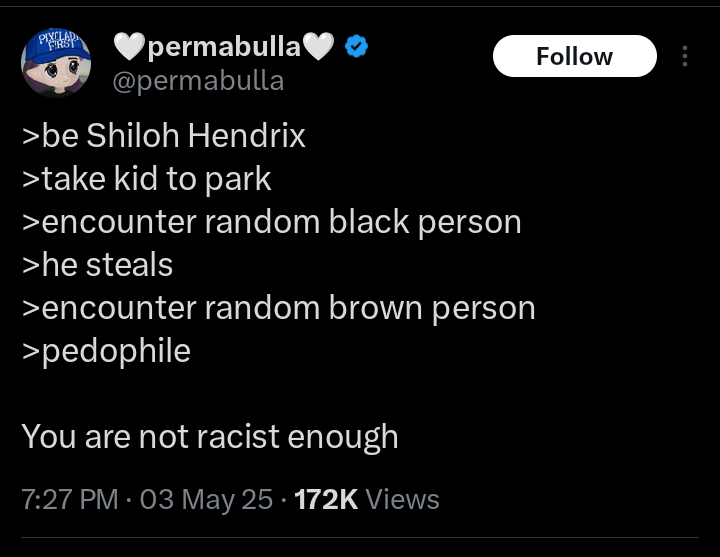Screen dimensions: 720x557
Task: Click the ">take kid to park" line
Action: pos(146,179)
